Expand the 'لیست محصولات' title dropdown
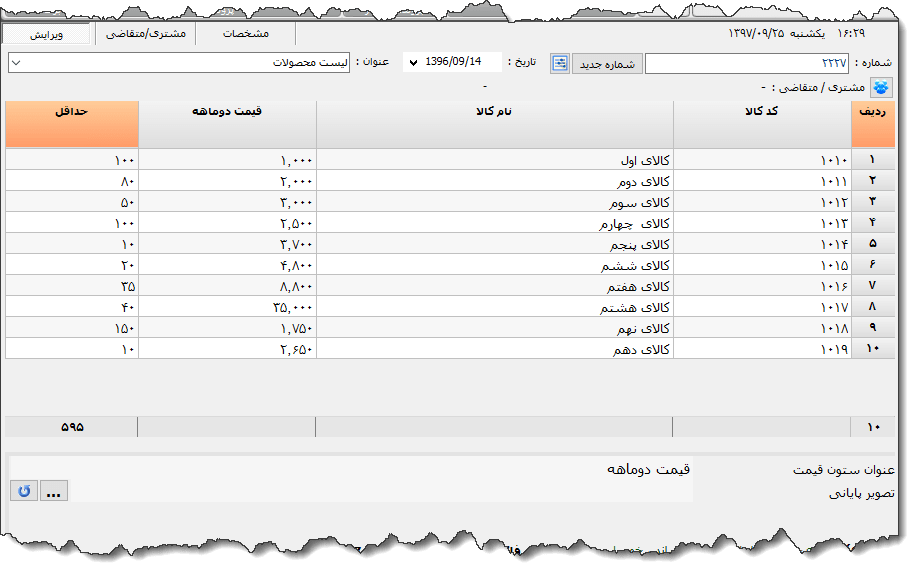The width and height of the screenshot is (908, 563). [16, 63]
